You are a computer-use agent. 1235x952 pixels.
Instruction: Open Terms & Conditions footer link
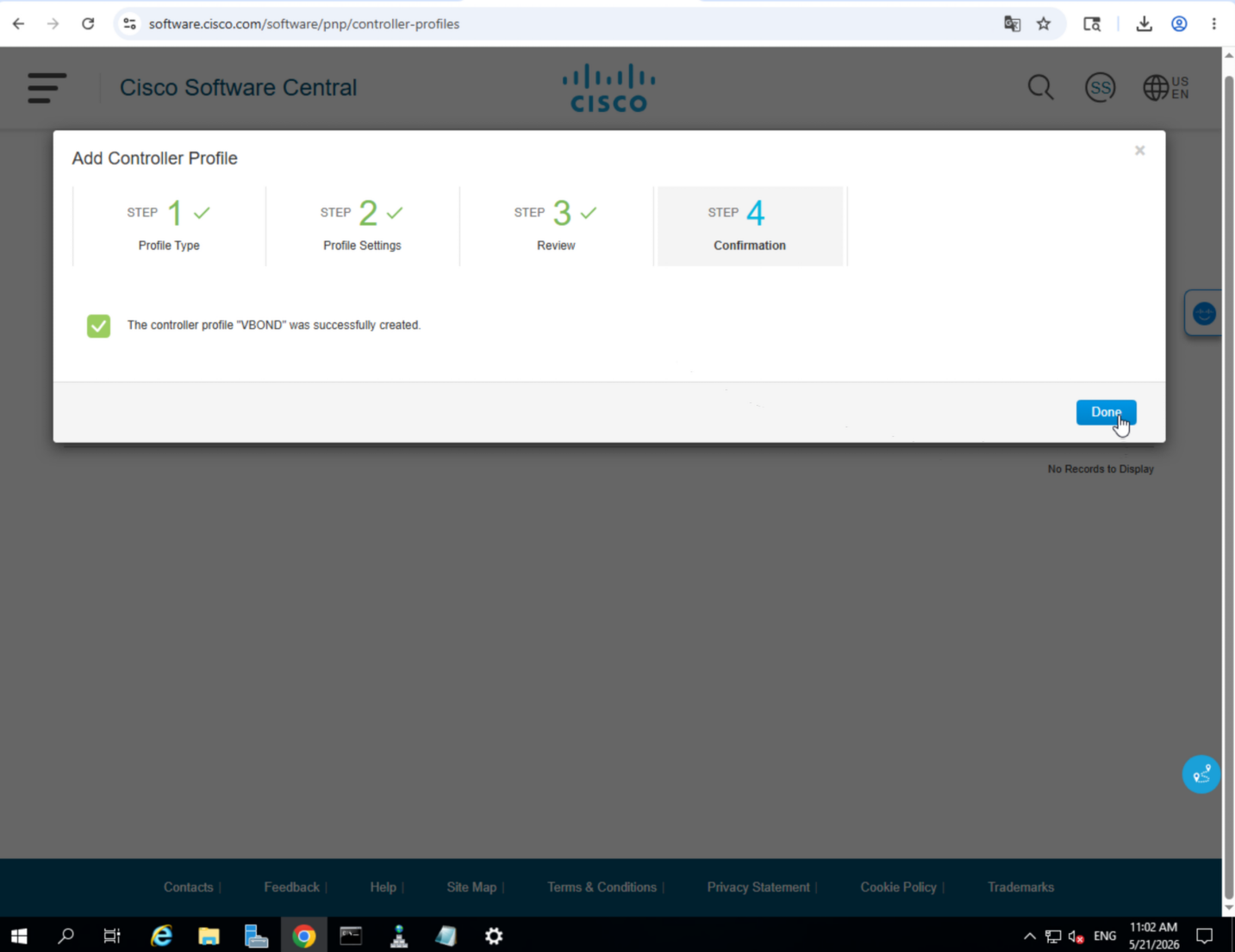pyautogui.click(x=602, y=887)
